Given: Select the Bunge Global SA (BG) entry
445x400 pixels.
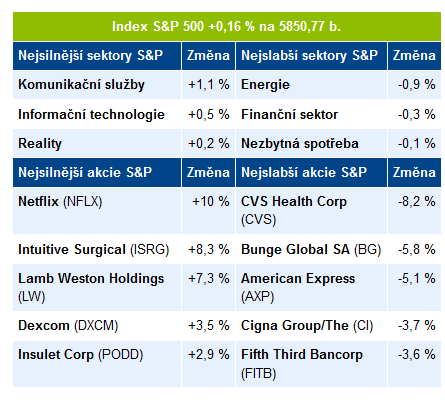Looking at the screenshot, I should pos(311,249).
